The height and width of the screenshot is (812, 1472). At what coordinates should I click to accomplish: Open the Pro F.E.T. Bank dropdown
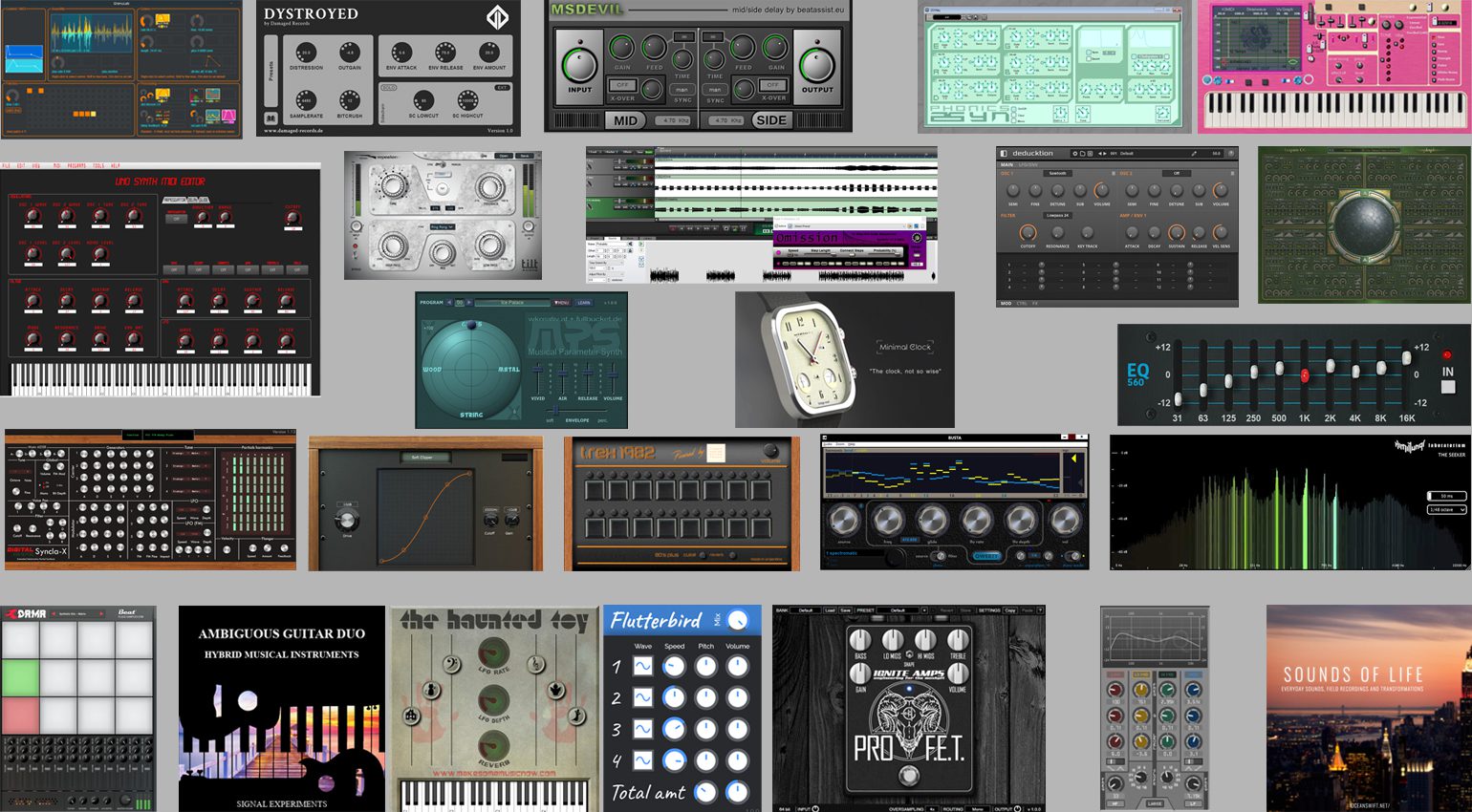(806, 610)
